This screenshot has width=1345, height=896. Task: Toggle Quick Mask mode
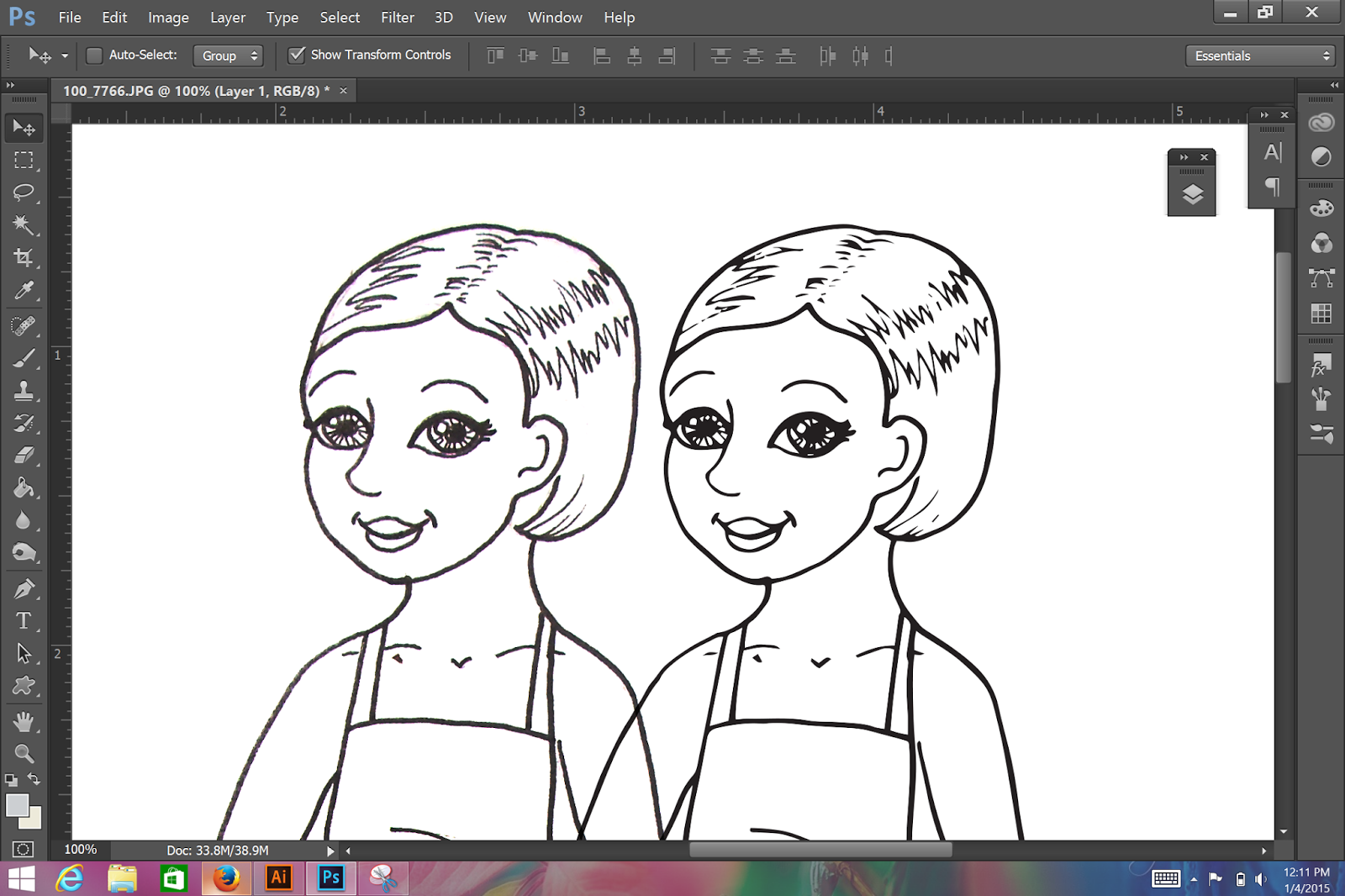tap(23, 849)
